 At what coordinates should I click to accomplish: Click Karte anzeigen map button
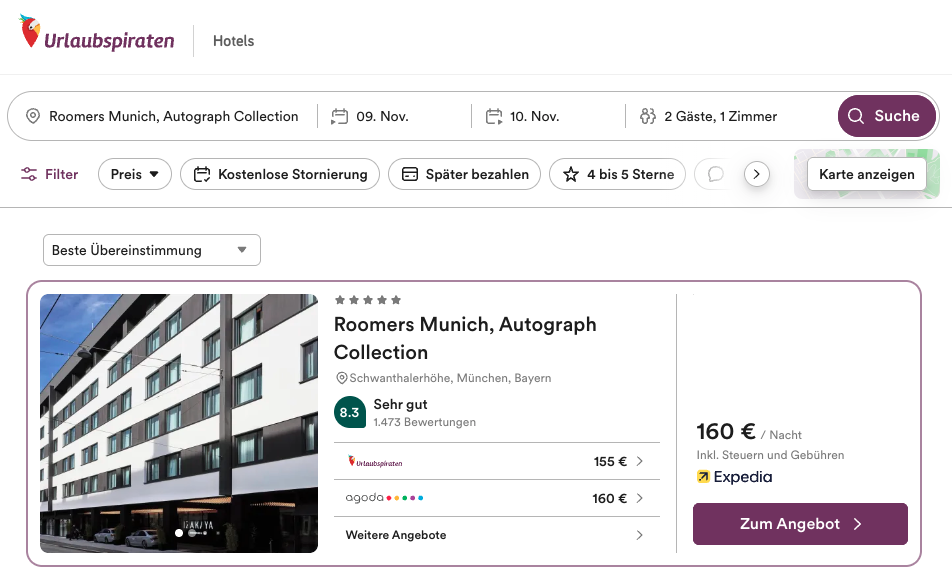pyautogui.click(x=866, y=174)
